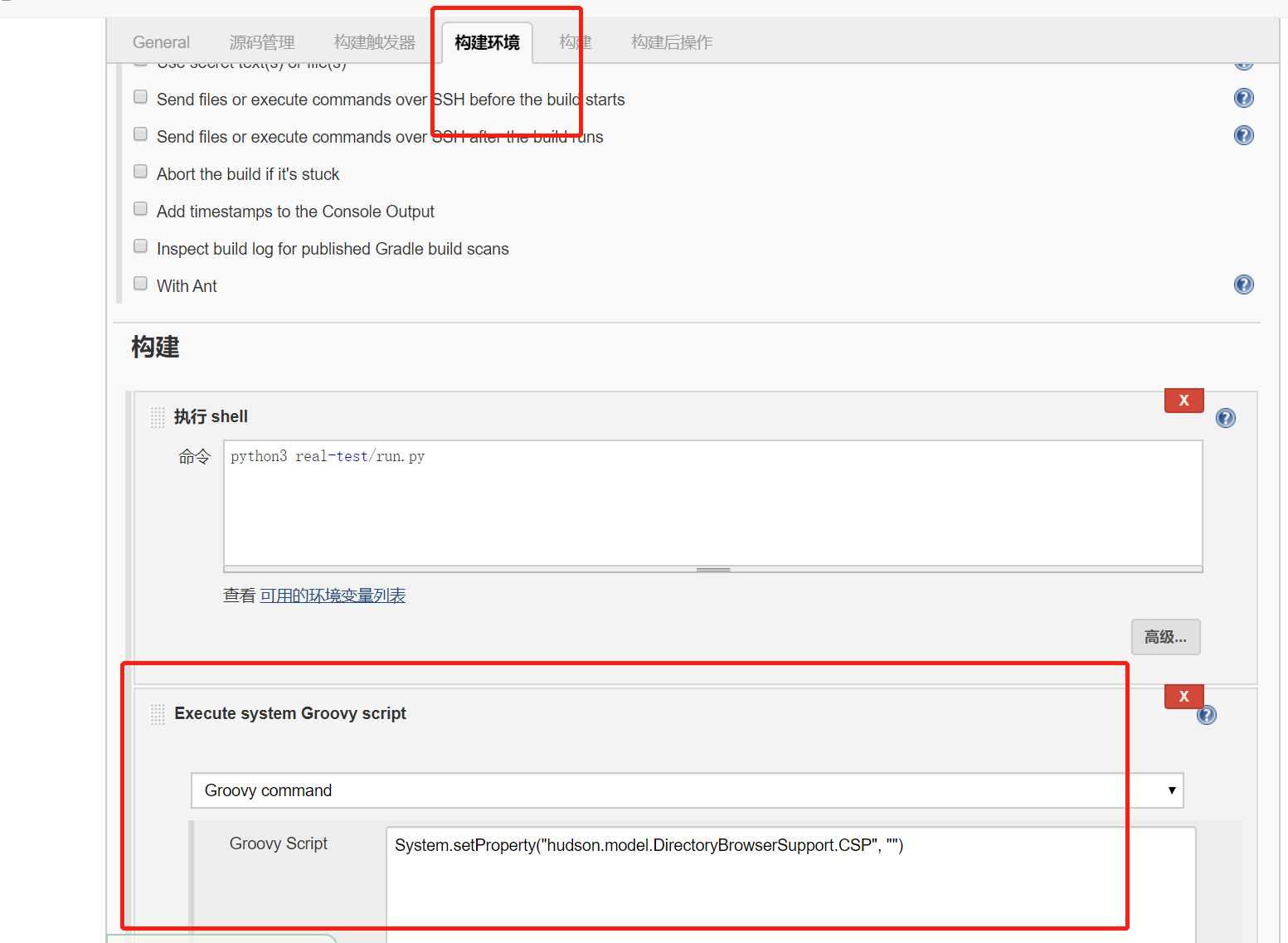Grab the 执行 shell step drag handle

pos(158,417)
